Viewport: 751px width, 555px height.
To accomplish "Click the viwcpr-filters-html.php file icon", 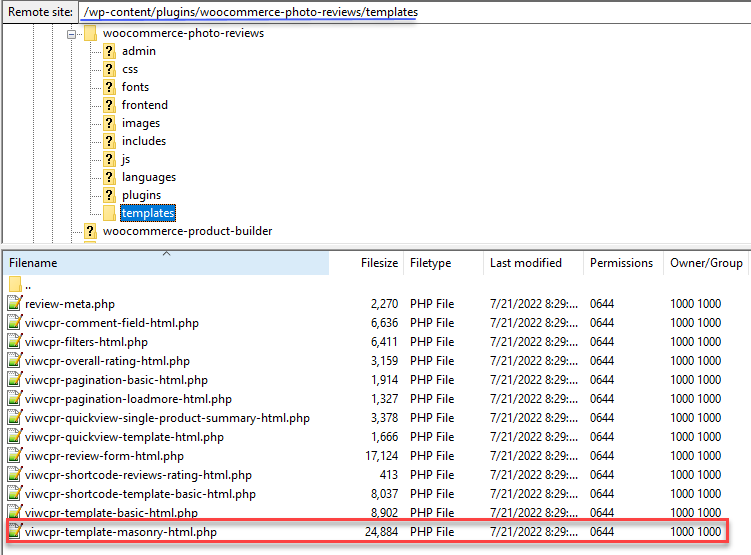I will point(15,341).
